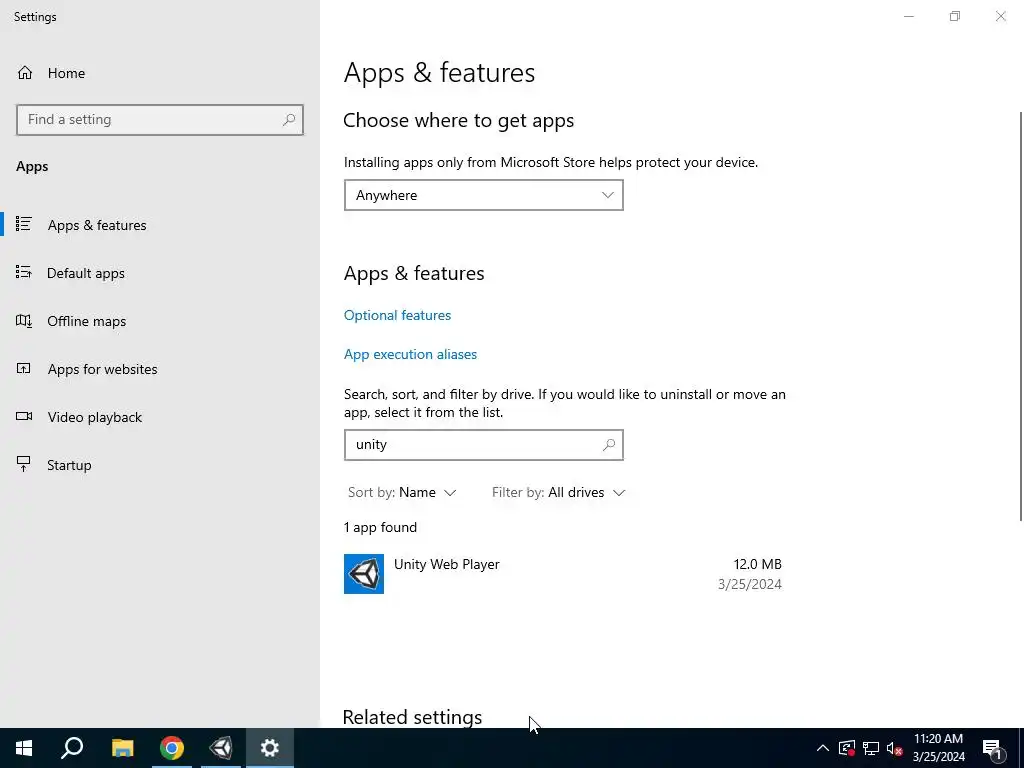This screenshot has height=768, width=1024.
Task: Click the magnifier icon in Find a setting
Action: [x=289, y=120]
